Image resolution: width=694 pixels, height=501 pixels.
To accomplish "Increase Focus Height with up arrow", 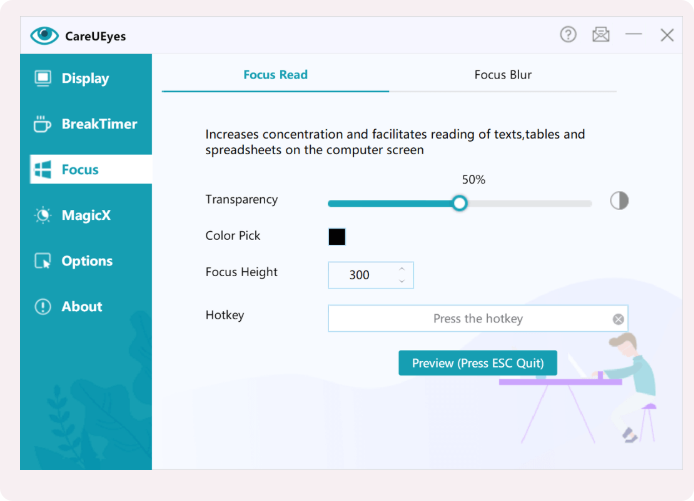I will pos(402,269).
